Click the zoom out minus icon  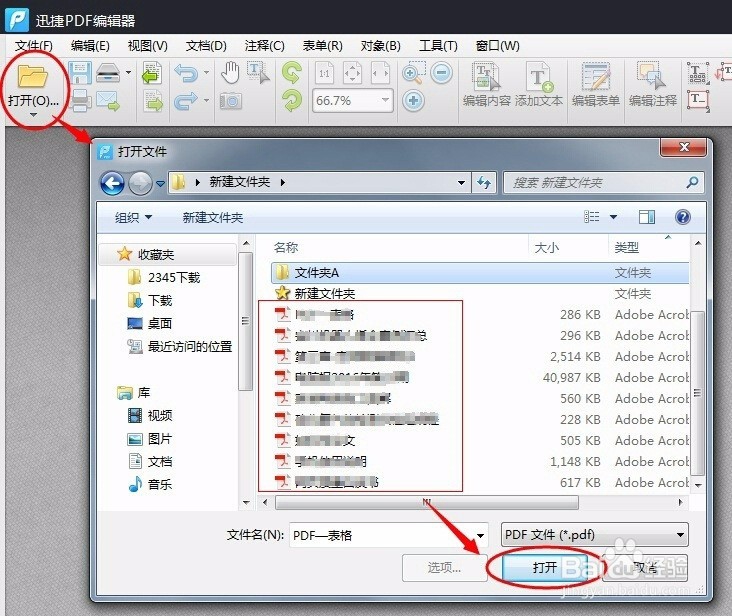click(442, 73)
